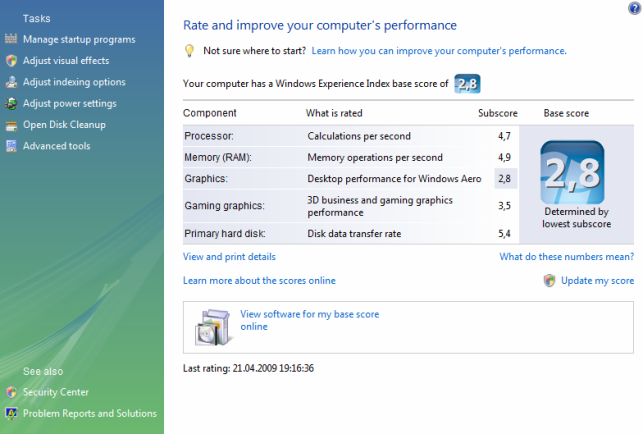
Task: Click Learn more about the scores online
Action: pos(259,281)
